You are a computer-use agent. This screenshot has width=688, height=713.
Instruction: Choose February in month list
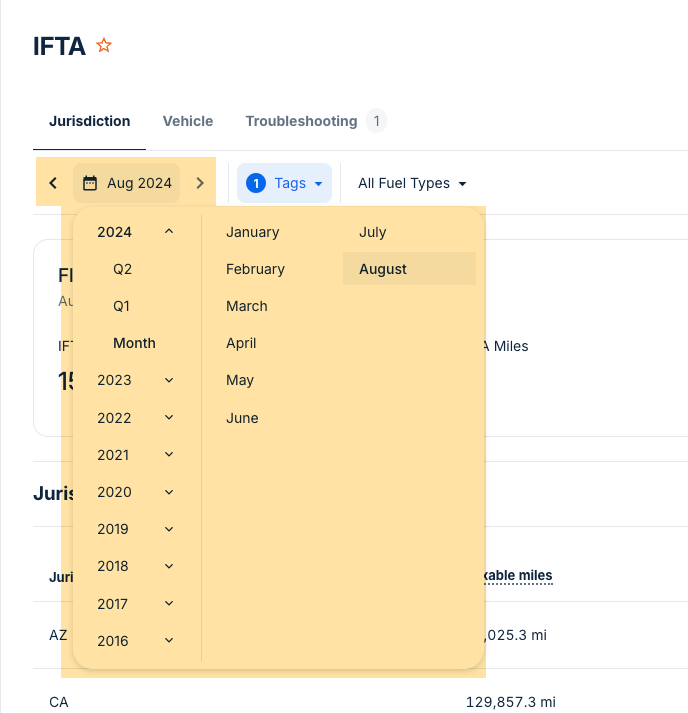[x=256, y=269]
